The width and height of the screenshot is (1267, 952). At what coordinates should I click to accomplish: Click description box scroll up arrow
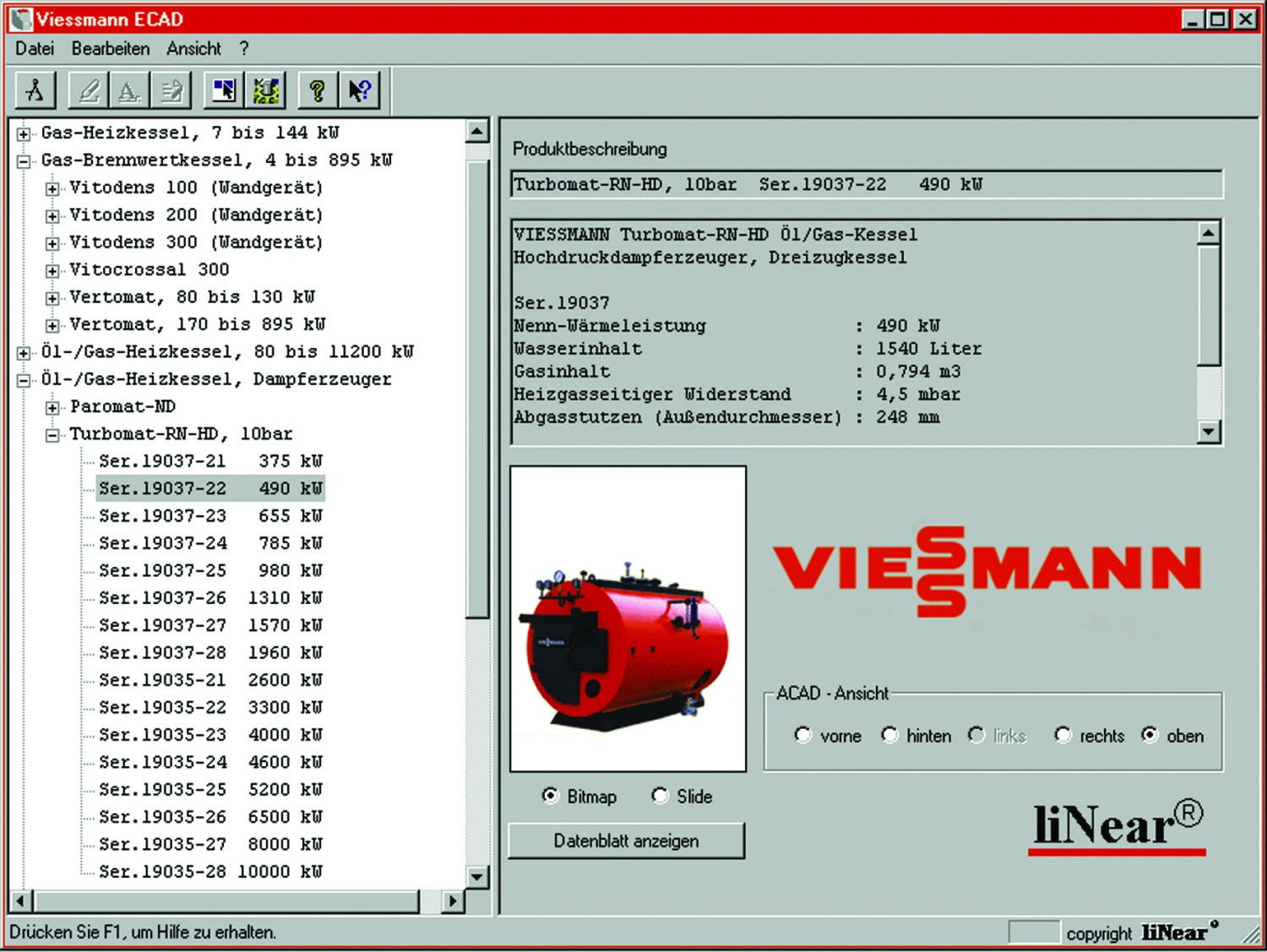(1209, 232)
